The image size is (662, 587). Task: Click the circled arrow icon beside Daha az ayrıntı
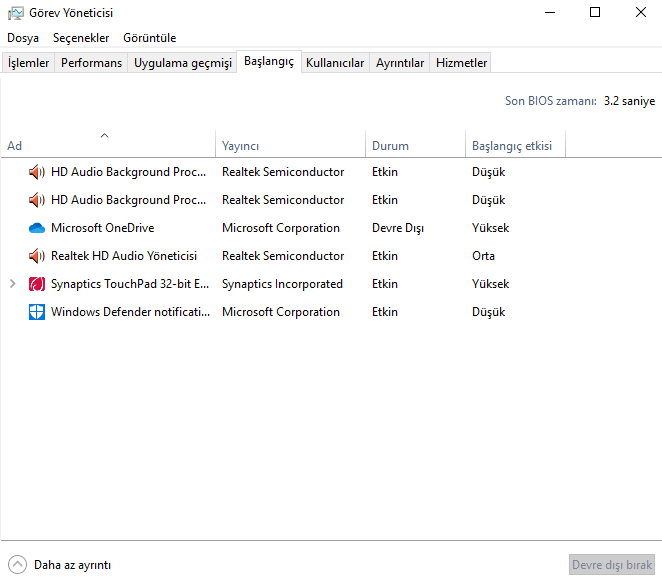pyautogui.click(x=17, y=565)
